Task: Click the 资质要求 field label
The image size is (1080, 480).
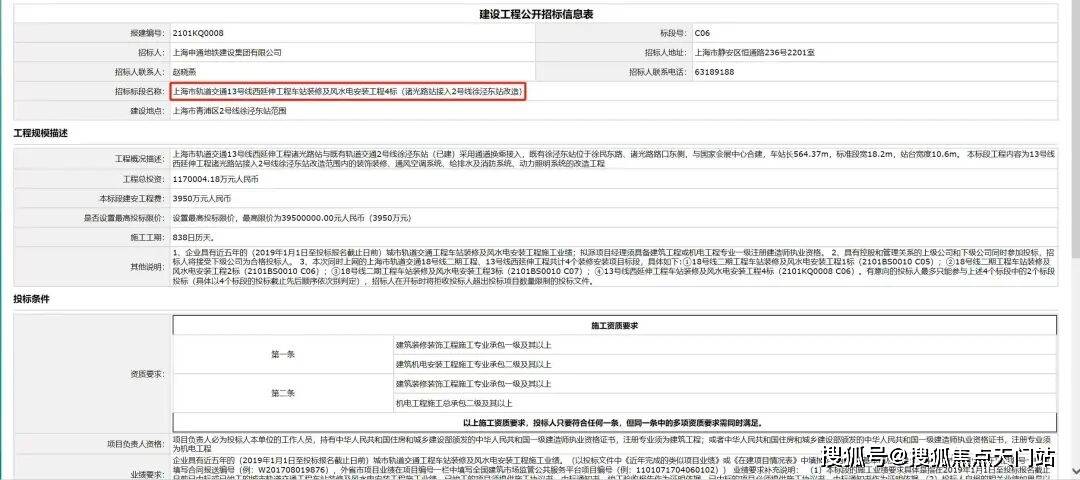Action: [146, 374]
